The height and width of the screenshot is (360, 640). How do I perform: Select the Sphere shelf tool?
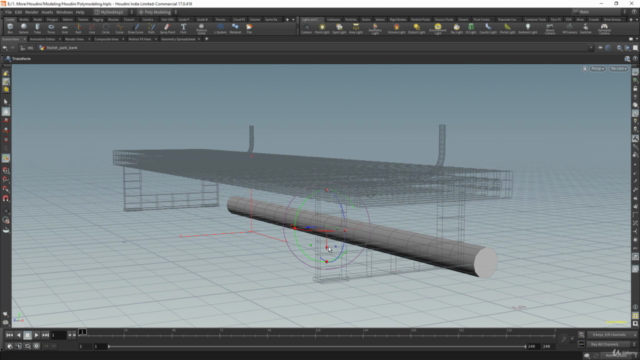tap(24, 28)
